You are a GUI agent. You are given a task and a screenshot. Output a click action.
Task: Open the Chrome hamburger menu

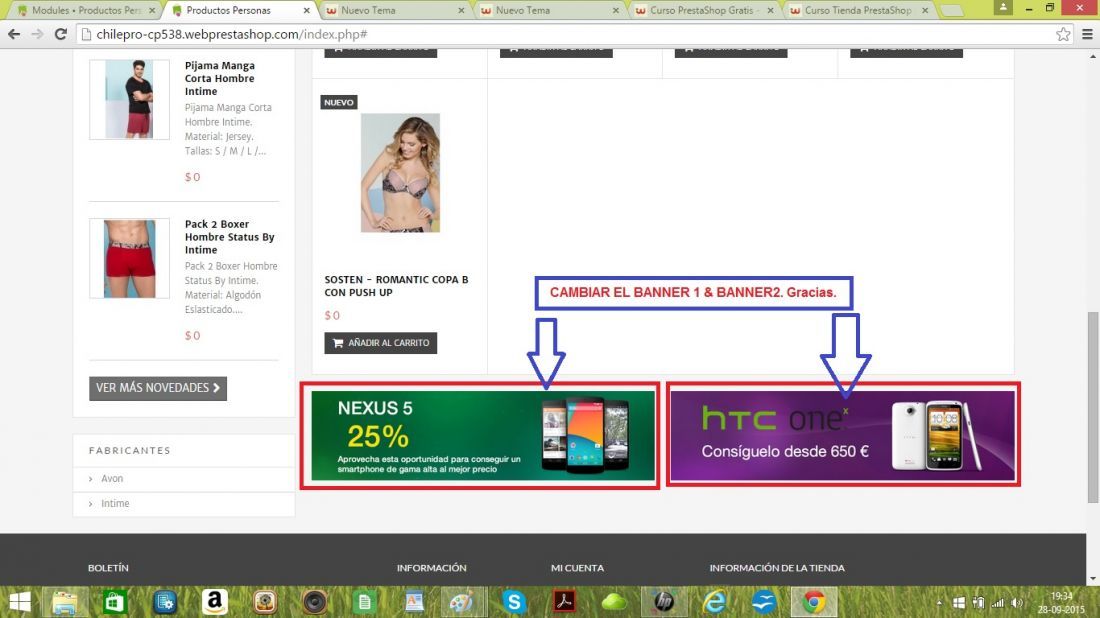1087,34
